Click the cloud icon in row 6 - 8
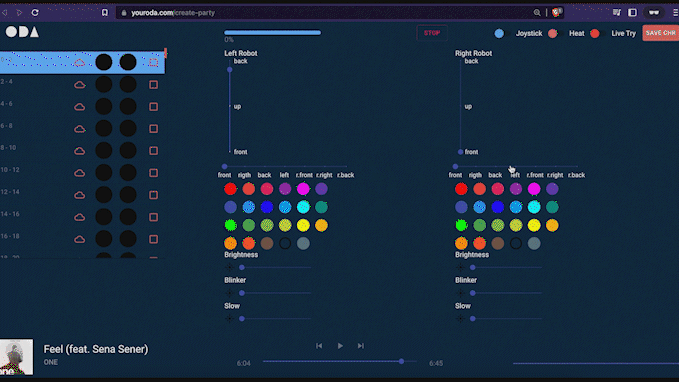Viewport: 680px width, 382px height. [x=80, y=129]
